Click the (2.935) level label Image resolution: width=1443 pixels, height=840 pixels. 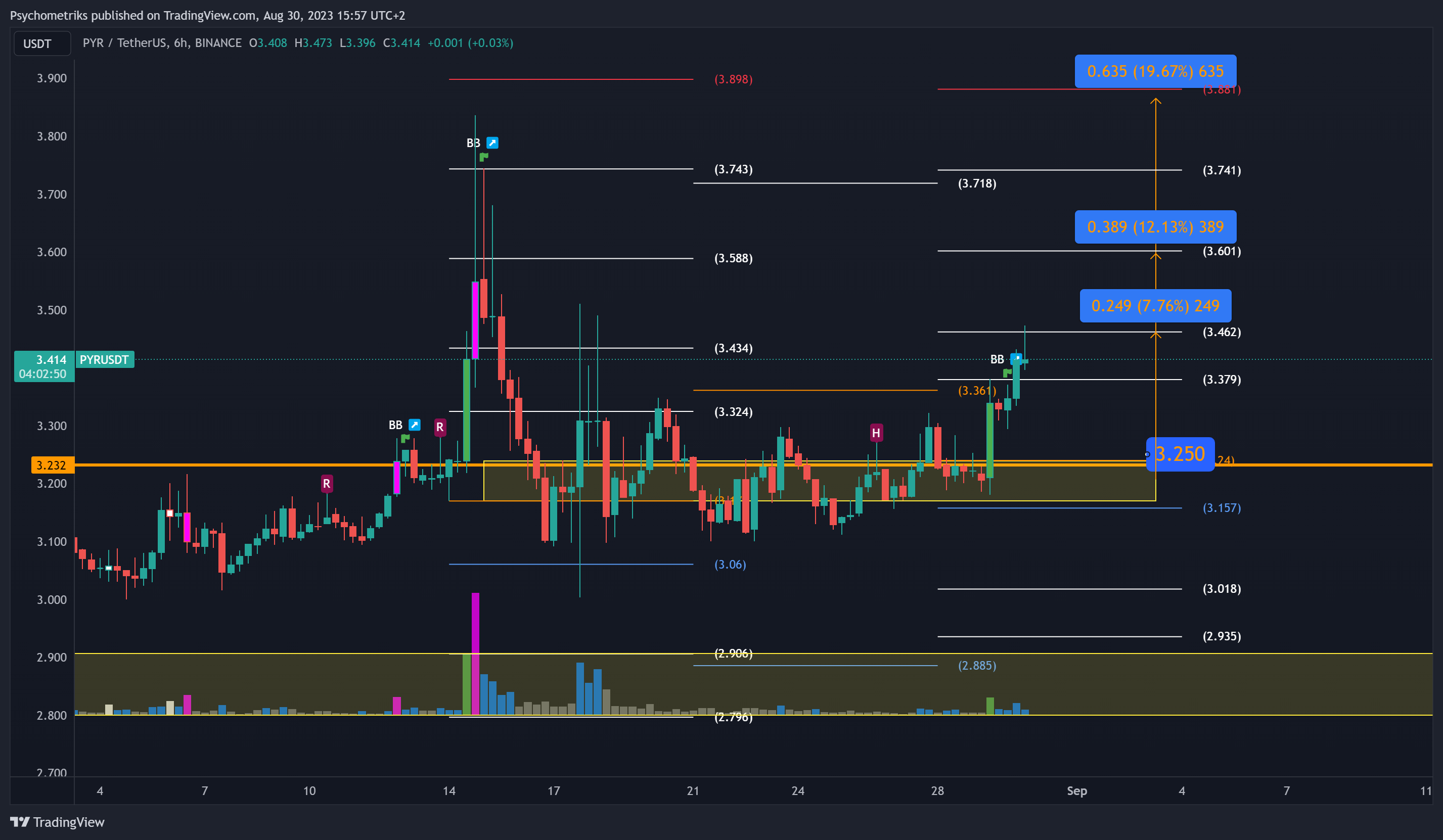(1222, 636)
